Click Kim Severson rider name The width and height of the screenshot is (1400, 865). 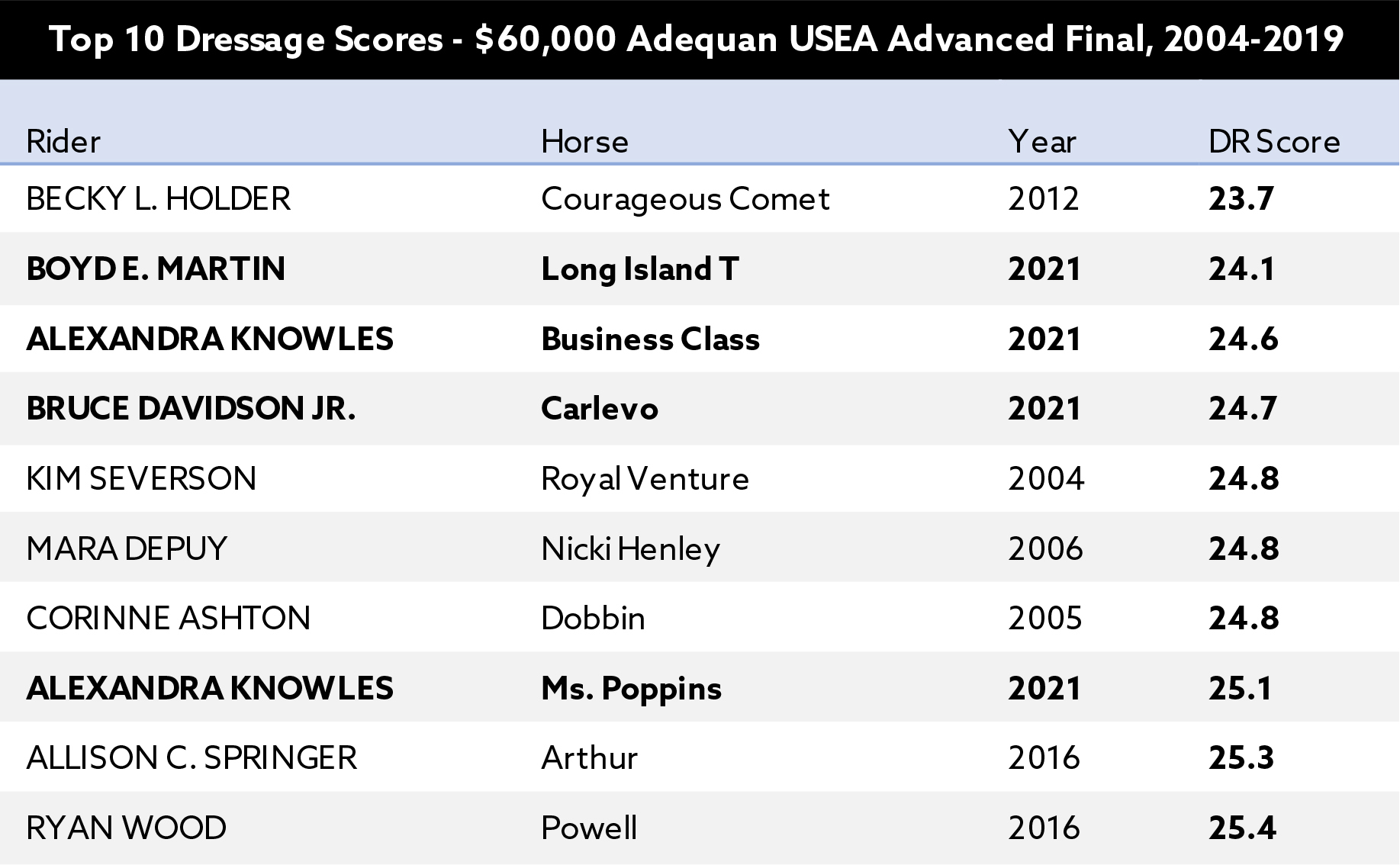(141, 479)
